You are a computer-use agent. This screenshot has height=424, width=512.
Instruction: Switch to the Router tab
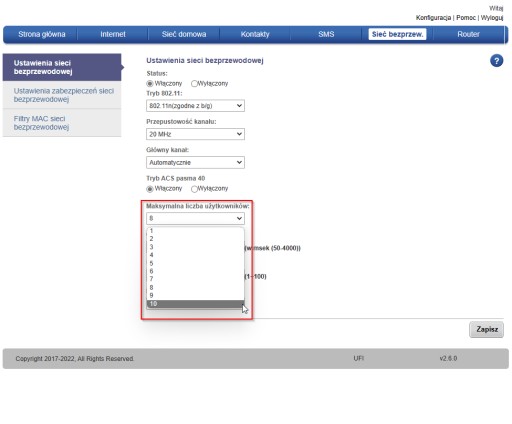tap(468, 34)
